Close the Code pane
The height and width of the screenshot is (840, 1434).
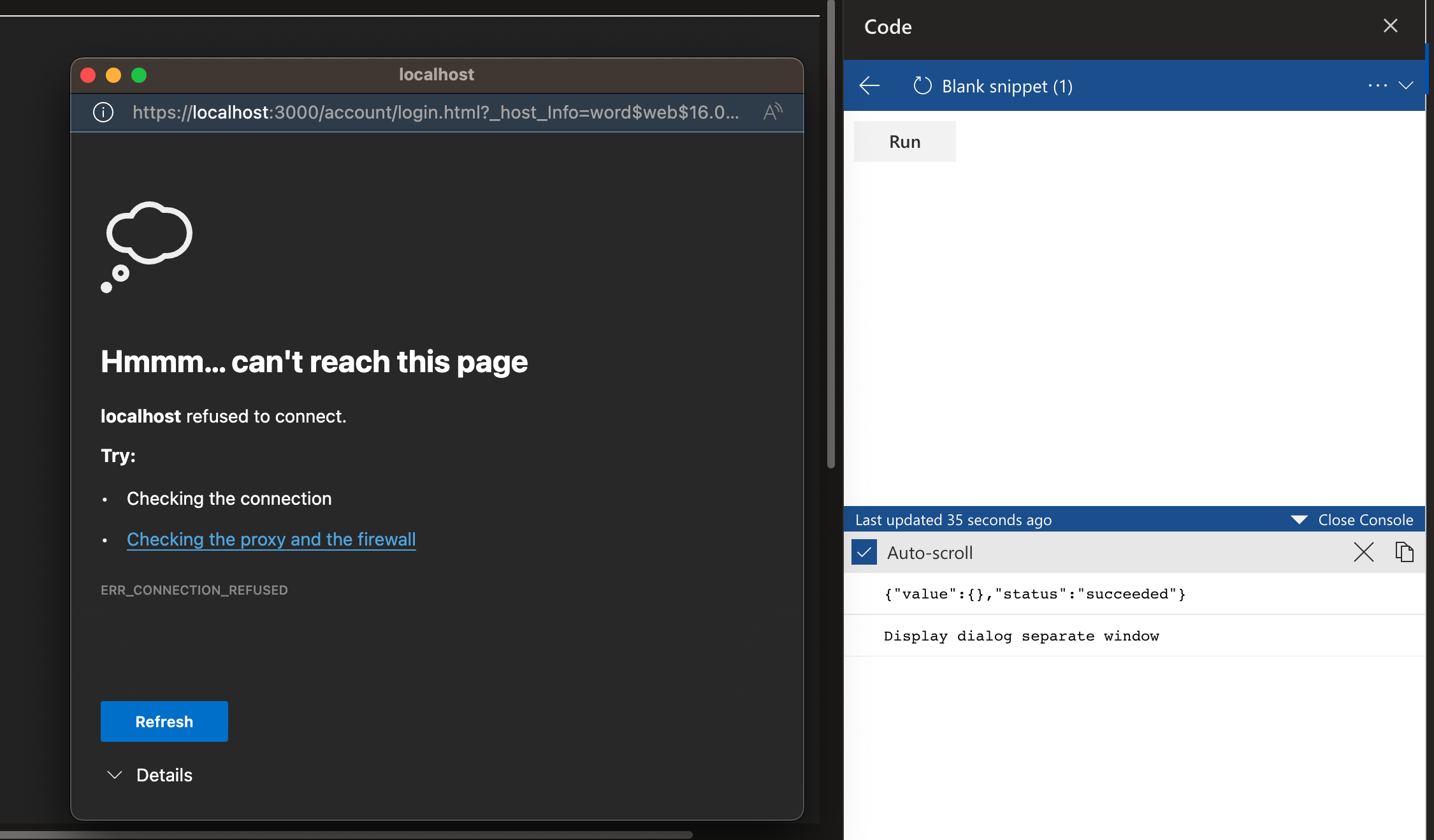pos(1391,26)
